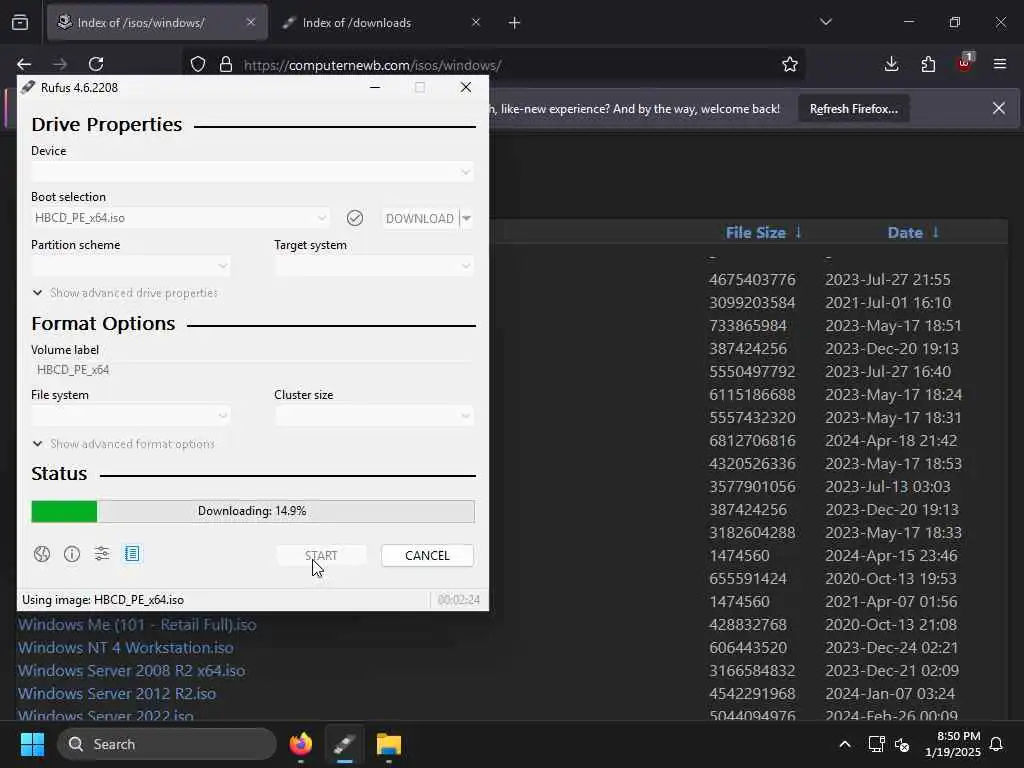Open the Boot selection dropdown
The height and width of the screenshot is (768, 1024).
pyautogui.click(x=180, y=218)
